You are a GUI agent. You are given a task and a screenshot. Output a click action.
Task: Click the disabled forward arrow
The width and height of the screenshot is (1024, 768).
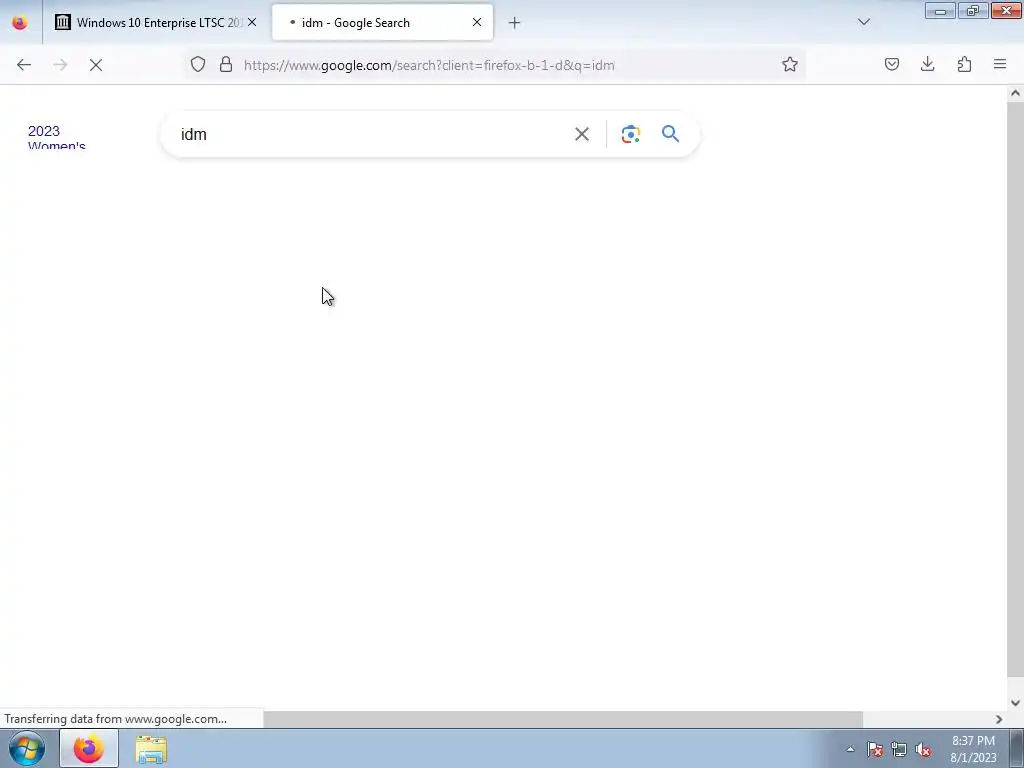(x=60, y=65)
